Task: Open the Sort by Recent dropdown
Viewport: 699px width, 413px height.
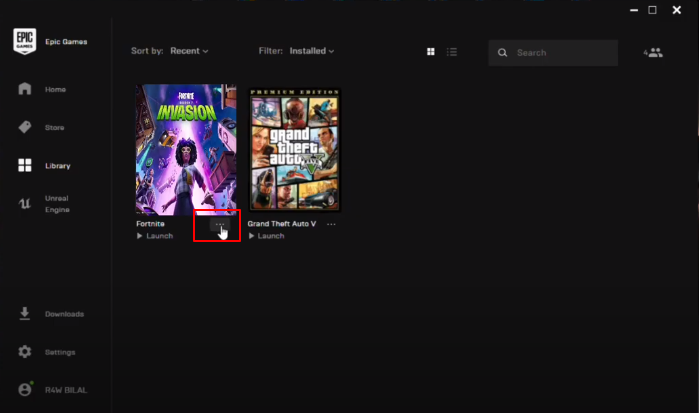Action: point(189,51)
